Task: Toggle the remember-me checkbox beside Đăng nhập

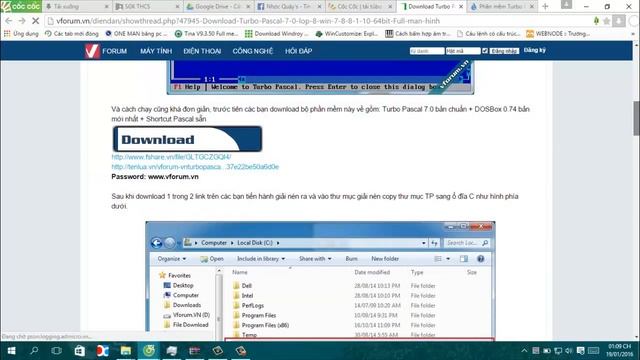Action: (485, 51)
